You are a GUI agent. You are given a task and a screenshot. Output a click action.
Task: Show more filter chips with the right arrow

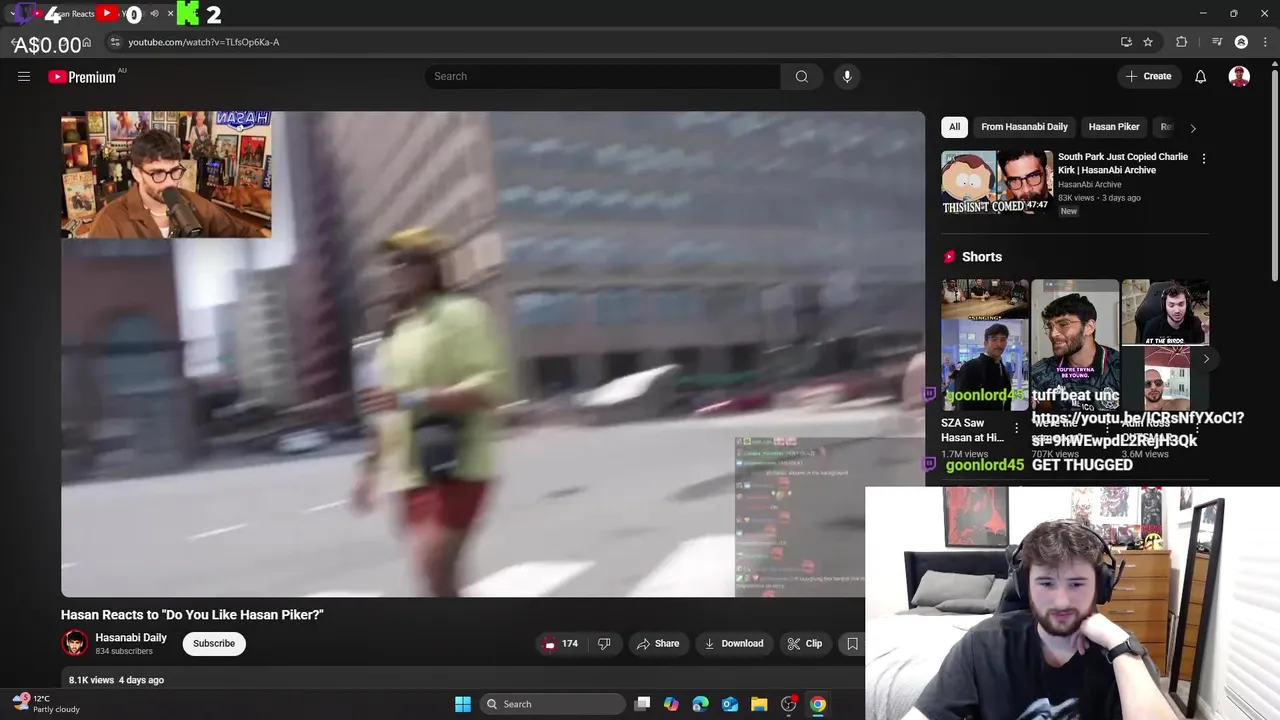tap(1192, 128)
